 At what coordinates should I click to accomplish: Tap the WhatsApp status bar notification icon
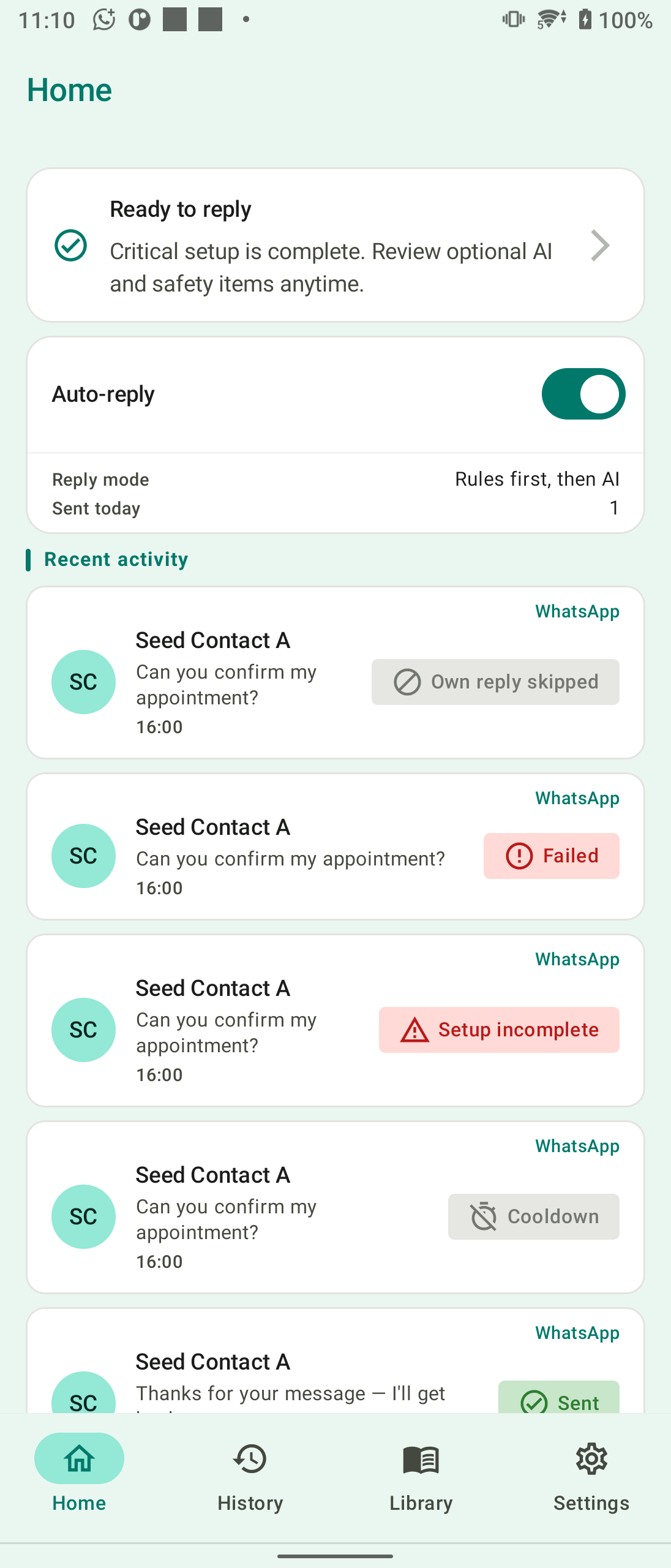104,20
